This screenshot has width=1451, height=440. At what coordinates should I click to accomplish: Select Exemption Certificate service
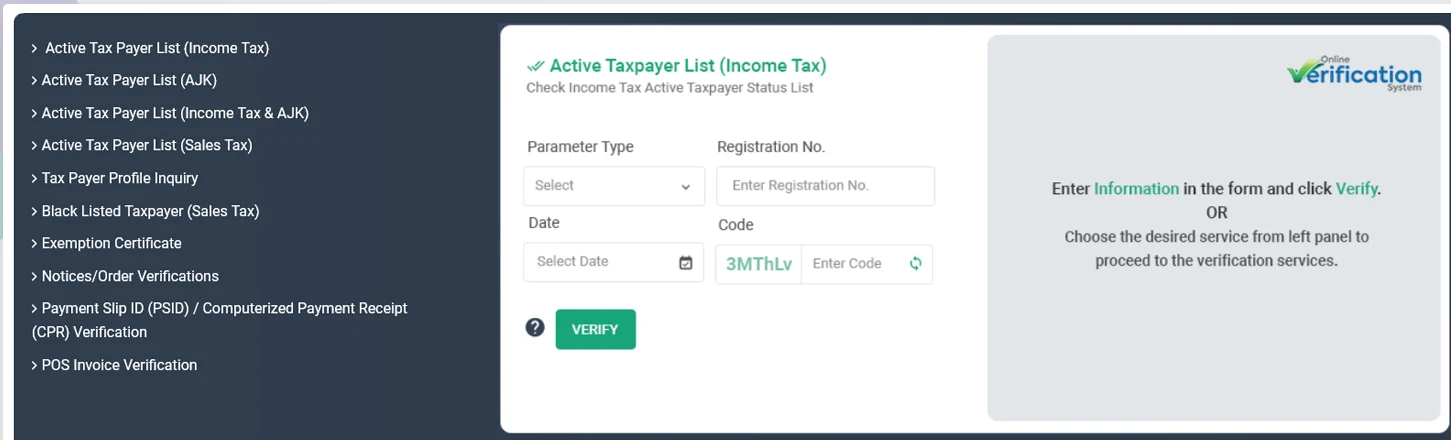pos(106,243)
